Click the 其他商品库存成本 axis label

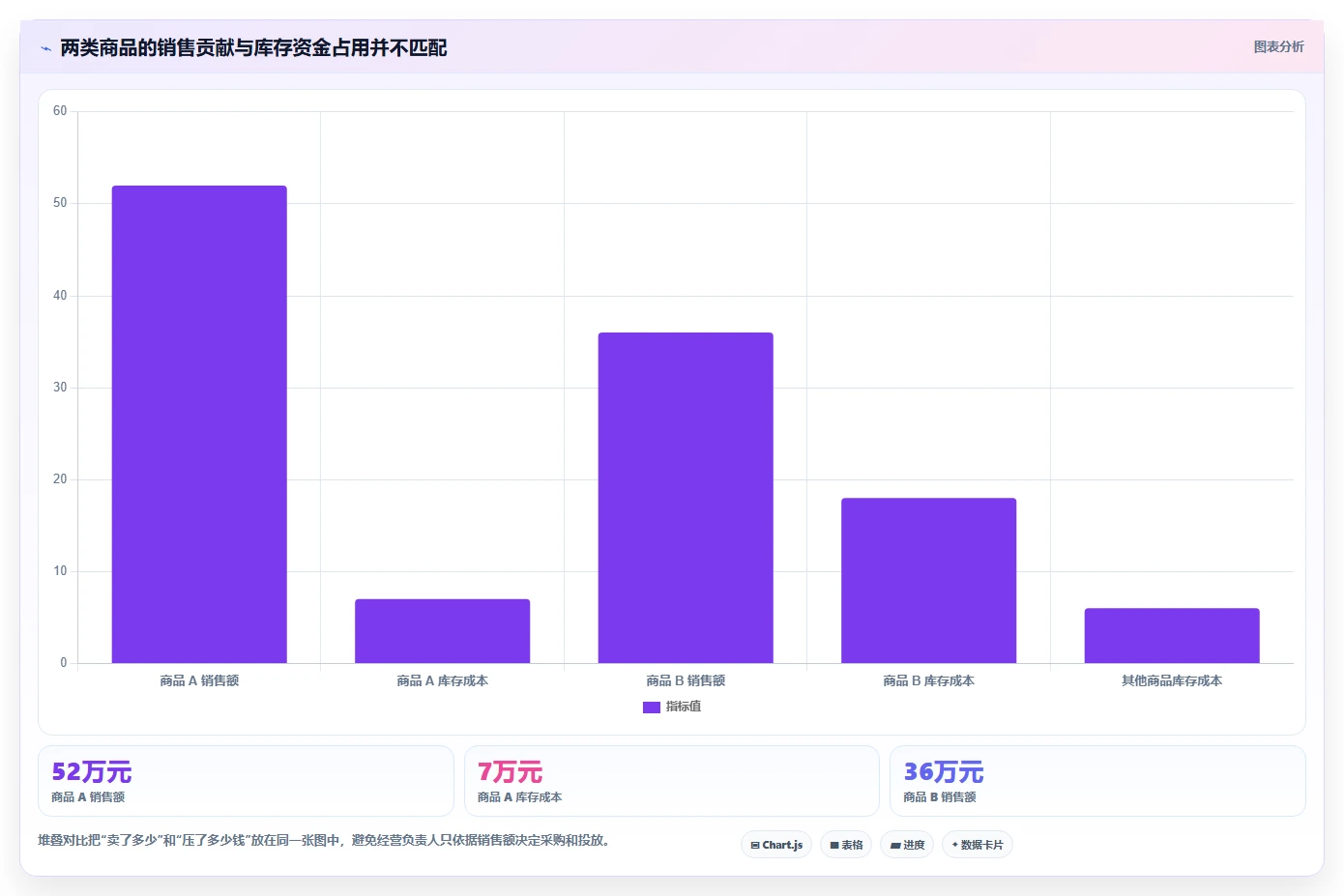[1172, 681]
